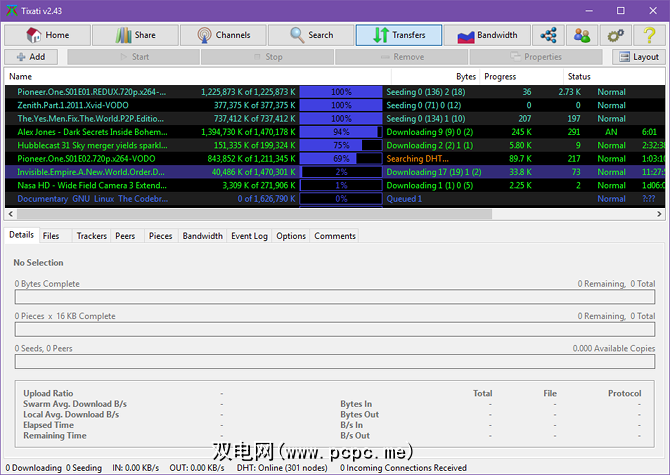The width and height of the screenshot is (670, 475).
Task: Go to Channels view
Action: pos(222,35)
